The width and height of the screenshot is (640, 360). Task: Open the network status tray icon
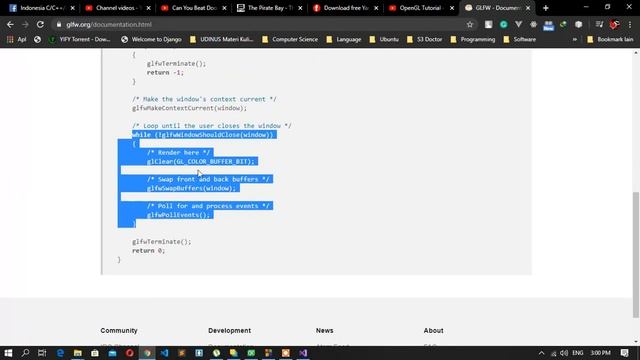point(553,353)
